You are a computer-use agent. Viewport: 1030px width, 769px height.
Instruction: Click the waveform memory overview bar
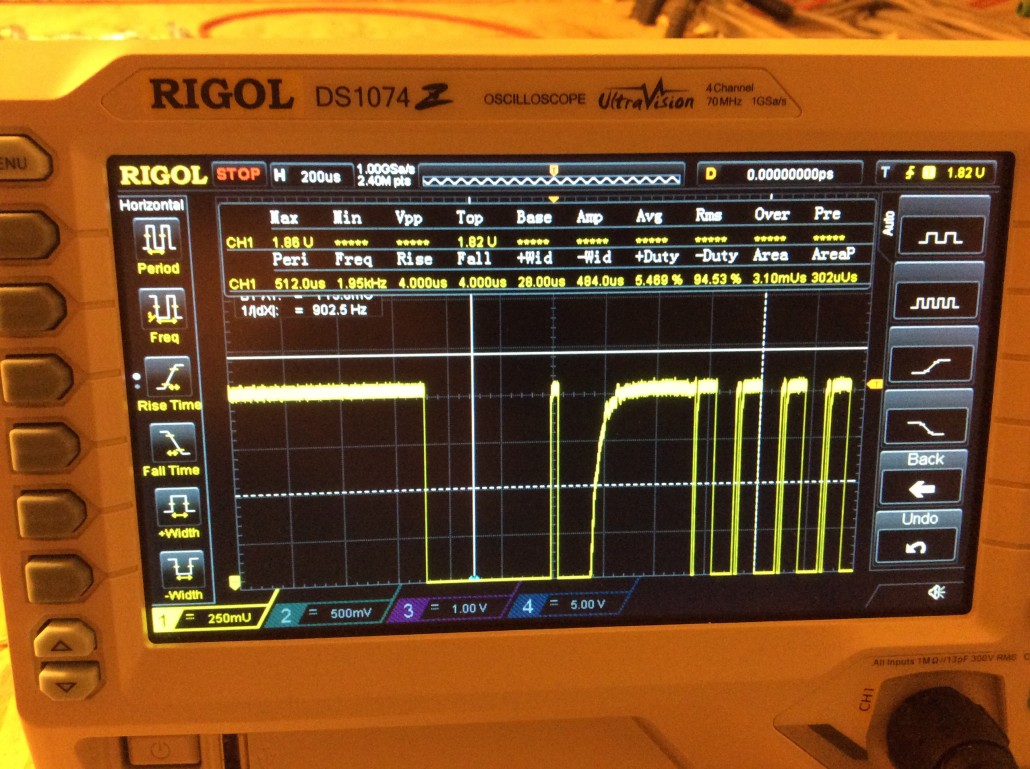(x=550, y=177)
